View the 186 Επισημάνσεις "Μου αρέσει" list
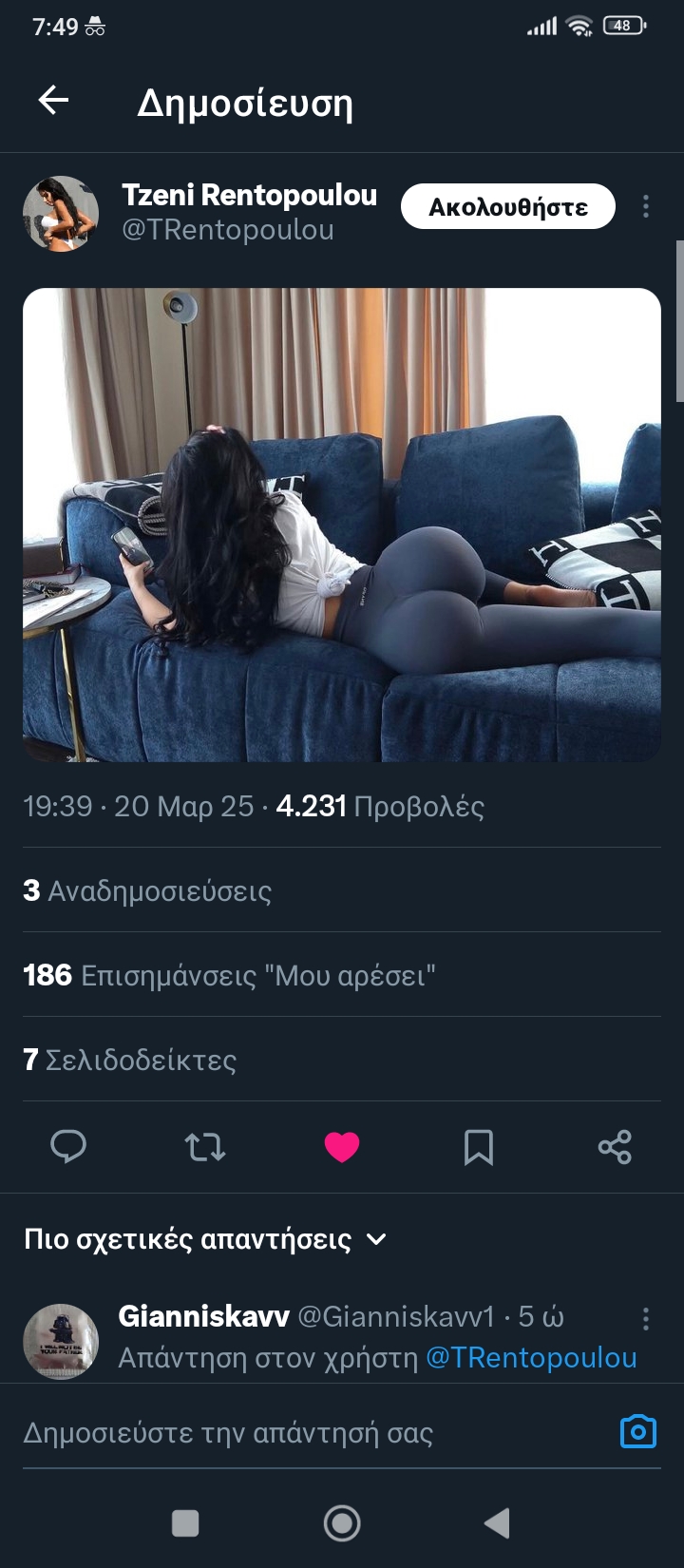684x1568 pixels. click(x=229, y=975)
